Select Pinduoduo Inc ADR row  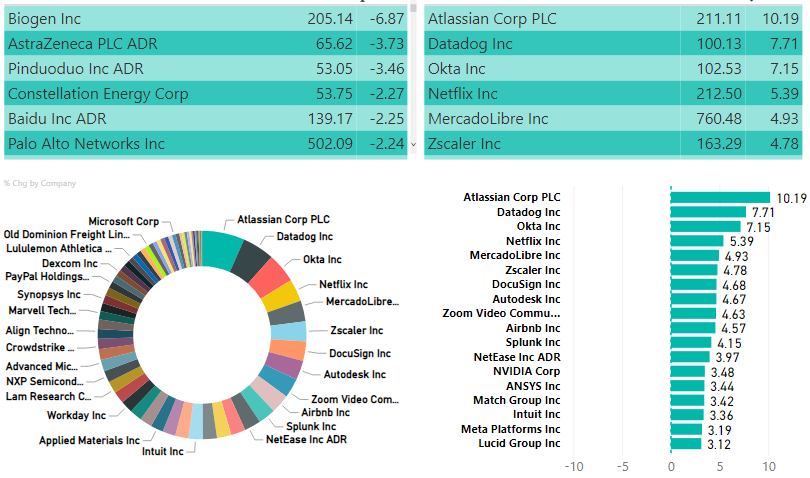click(x=206, y=68)
